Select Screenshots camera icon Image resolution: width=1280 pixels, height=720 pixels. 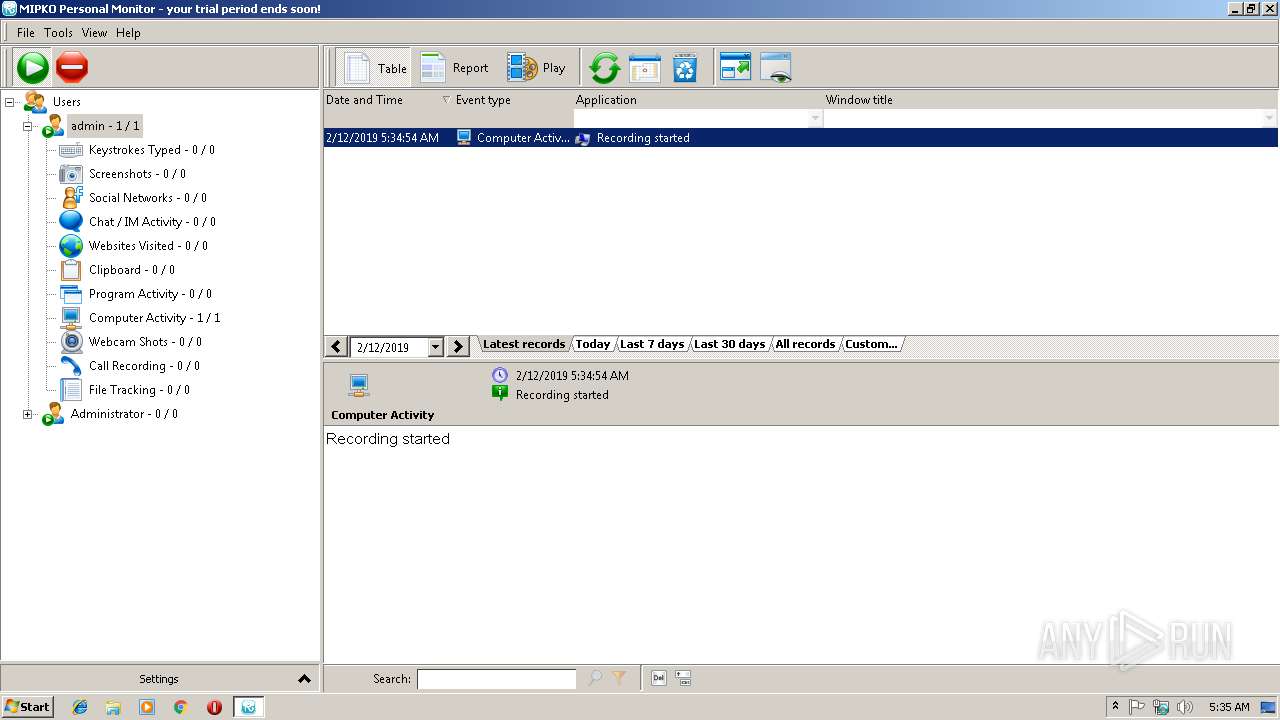click(x=71, y=174)
